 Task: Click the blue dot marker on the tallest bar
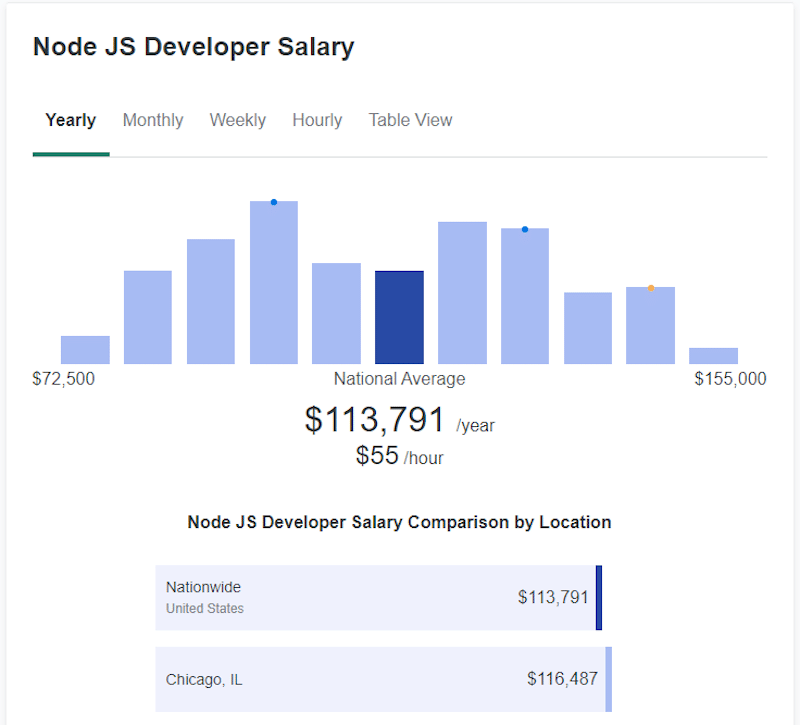(273, 202)
